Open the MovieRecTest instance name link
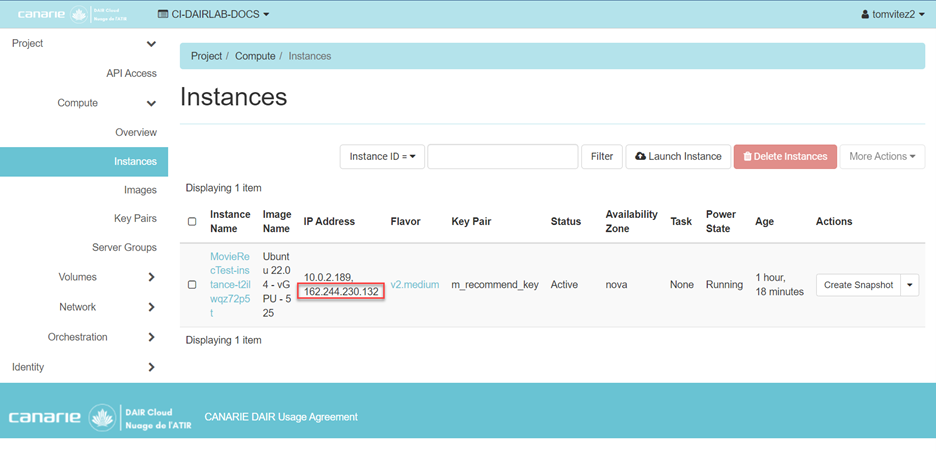The width and height of the screenshot is (936, 452). pos(230,285)
